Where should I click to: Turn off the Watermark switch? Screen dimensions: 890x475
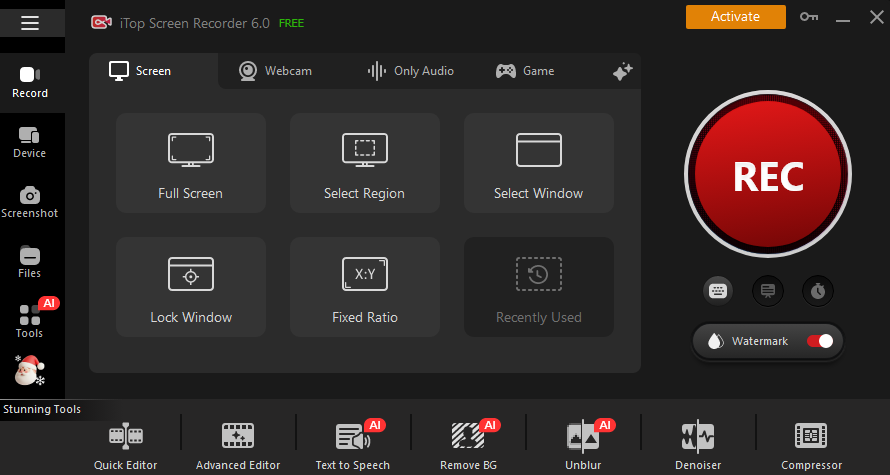pyautogui.click(x=819, y=341)
